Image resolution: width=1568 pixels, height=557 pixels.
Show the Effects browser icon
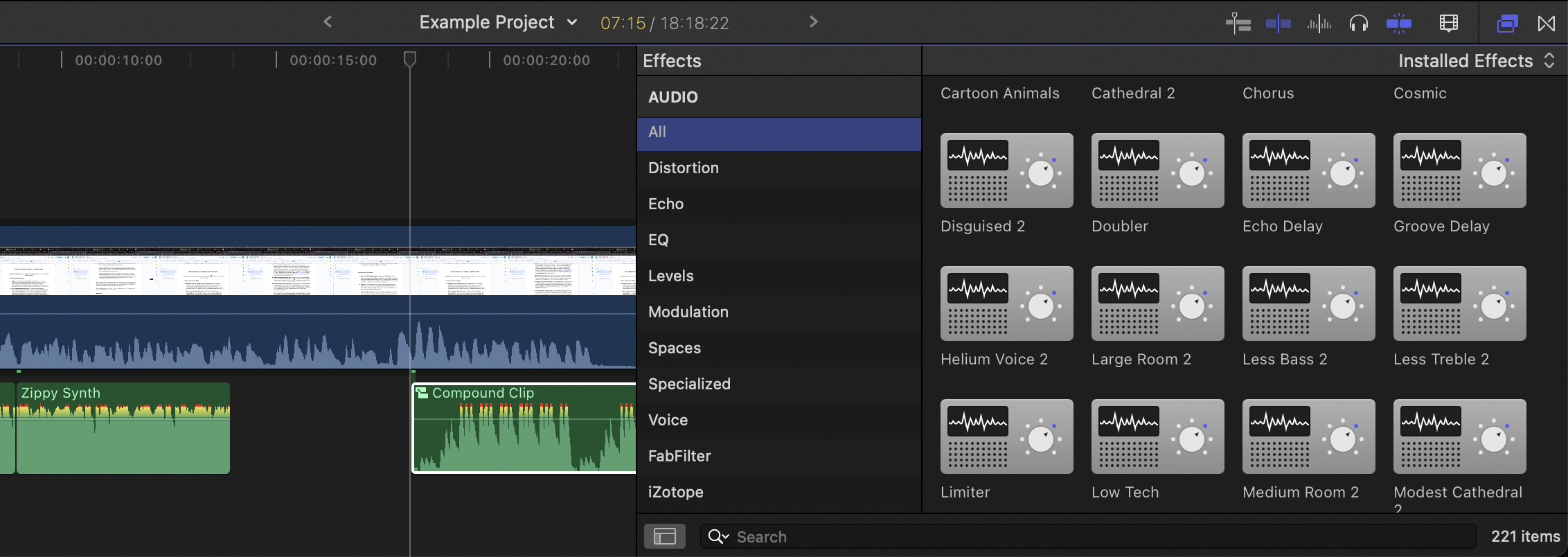[1507, 24]
